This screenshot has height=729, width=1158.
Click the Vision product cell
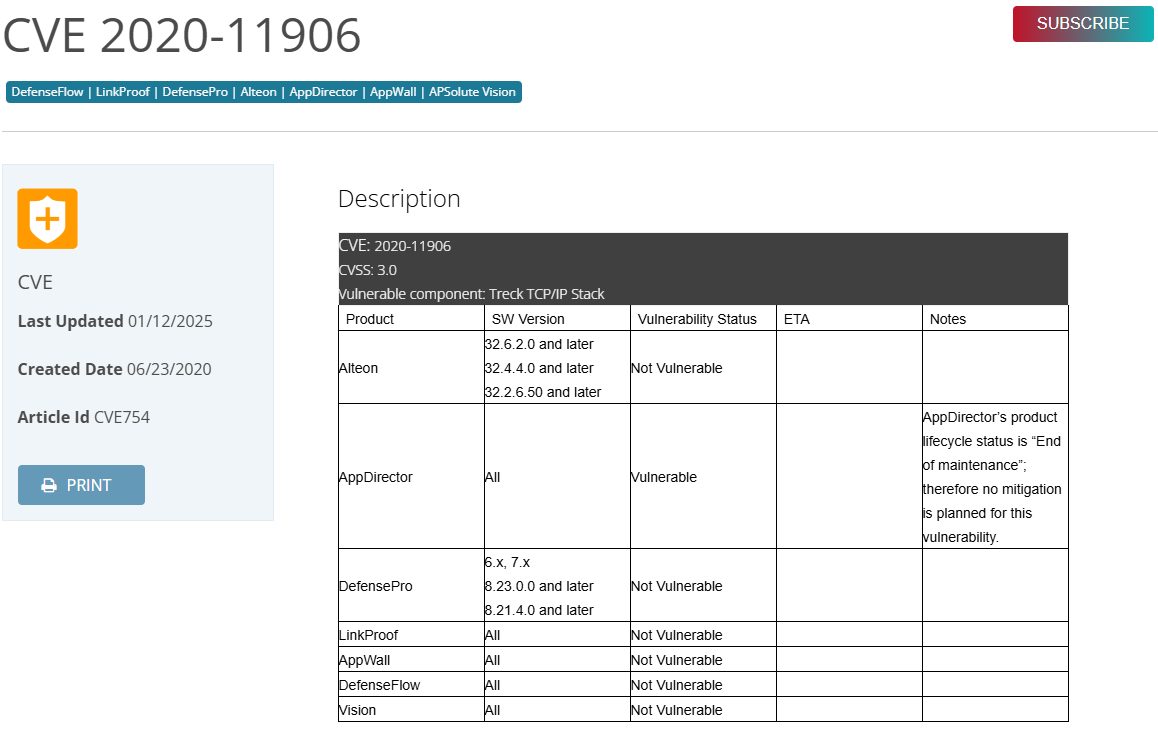click(x=411, y=710)
